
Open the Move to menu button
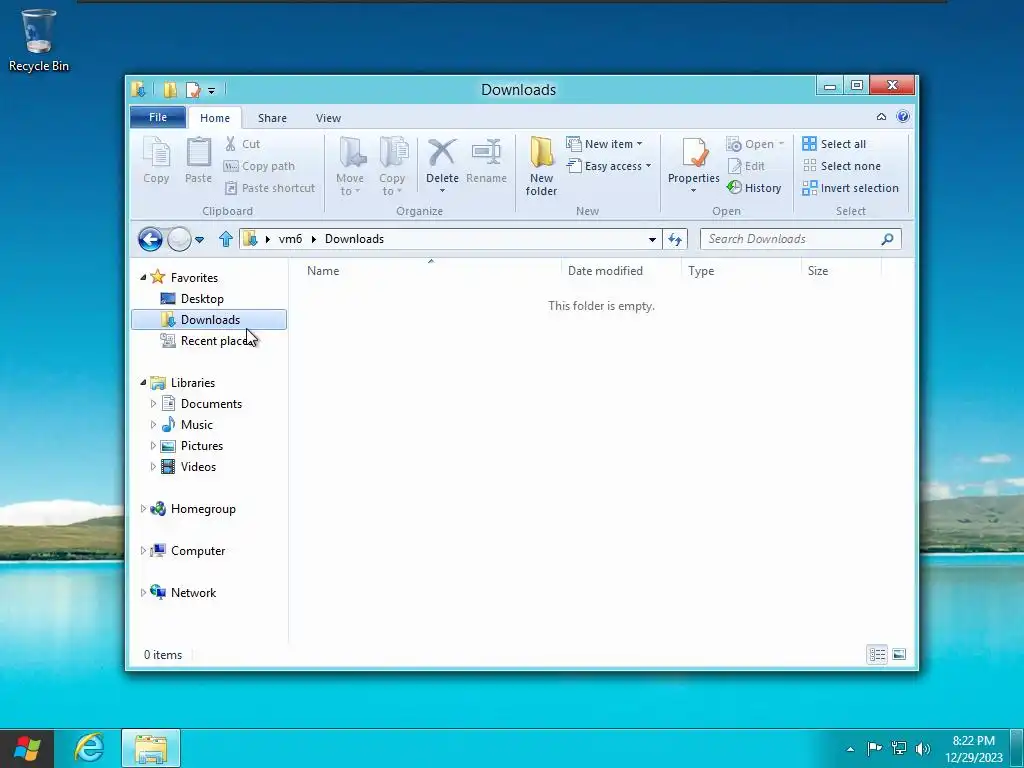pyautogui.click(x=350, y=166)
